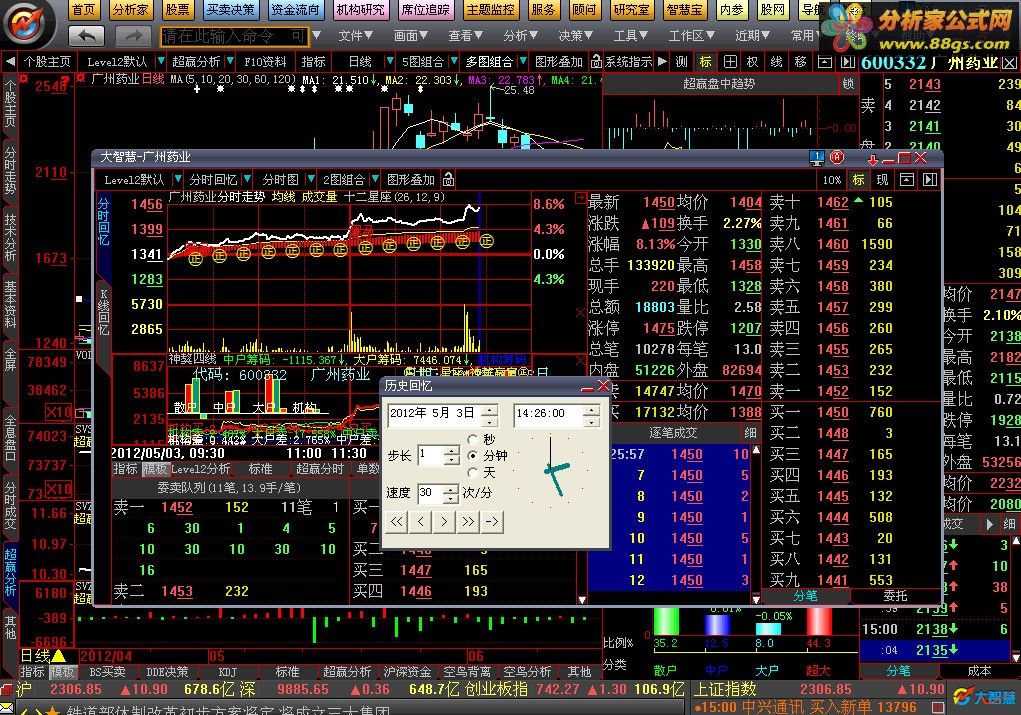
Task: Increment the time 14:26:00 spinner up
Action: pyautogui.click(x=591, y=409)
